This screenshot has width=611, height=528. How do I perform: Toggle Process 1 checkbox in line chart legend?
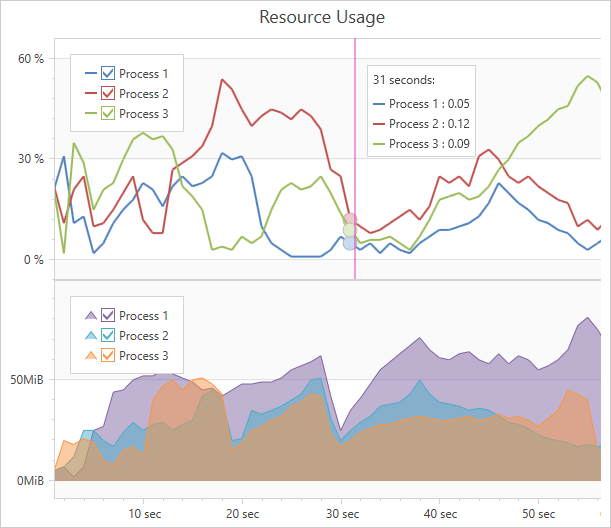(109, 73)
